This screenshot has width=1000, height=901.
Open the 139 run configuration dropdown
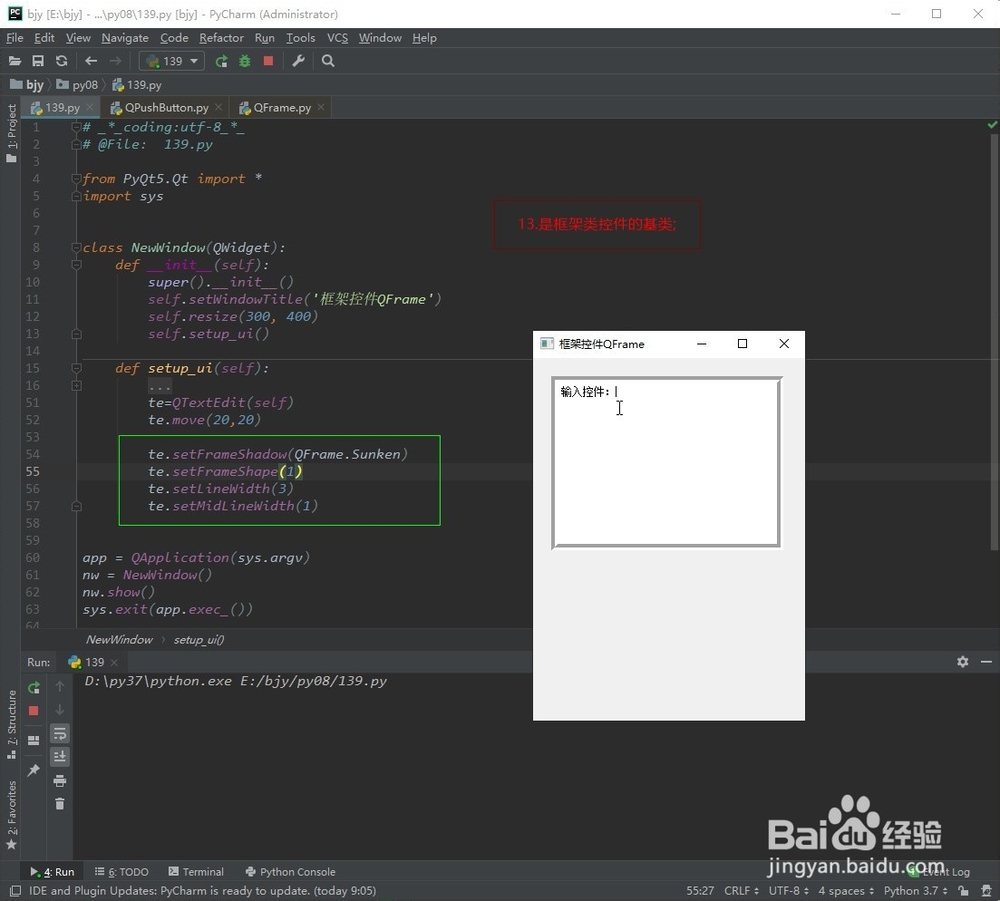click(172, 61)
